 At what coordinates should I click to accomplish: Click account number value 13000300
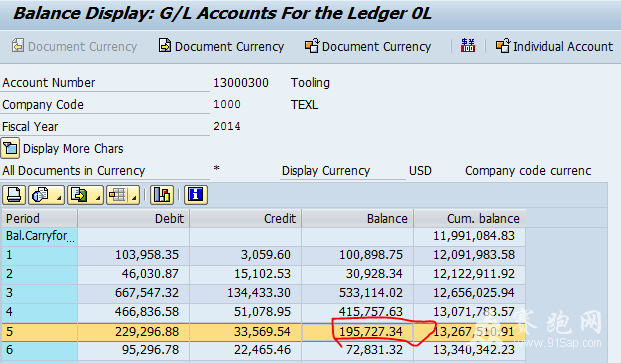click(241, 83)
